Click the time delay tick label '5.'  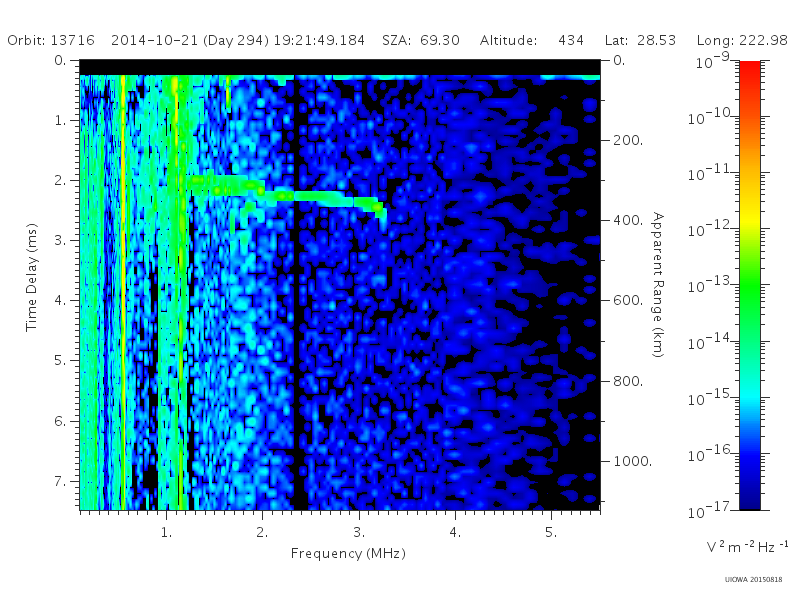point(60,361)
